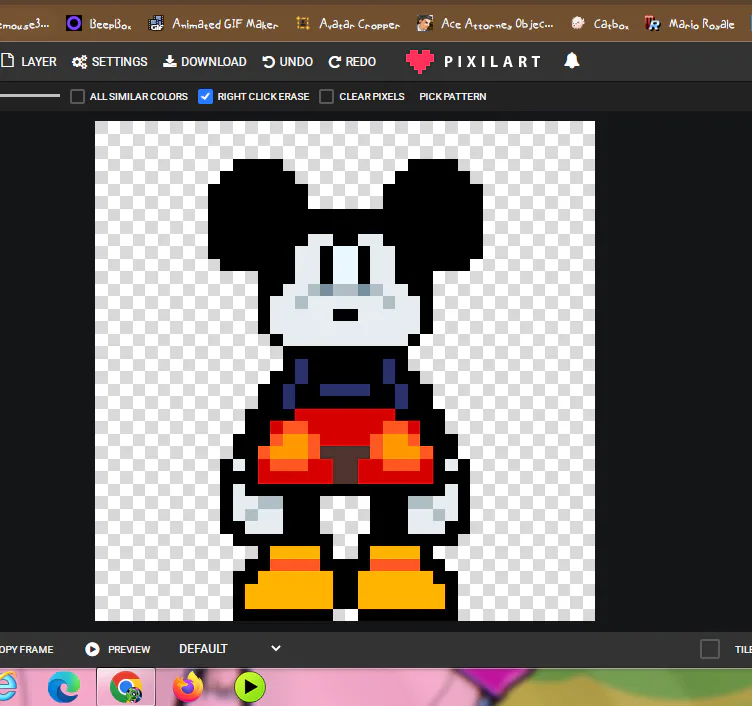
Task: Open Internet Explorer from the taskbar
Action: coord(8,687)
